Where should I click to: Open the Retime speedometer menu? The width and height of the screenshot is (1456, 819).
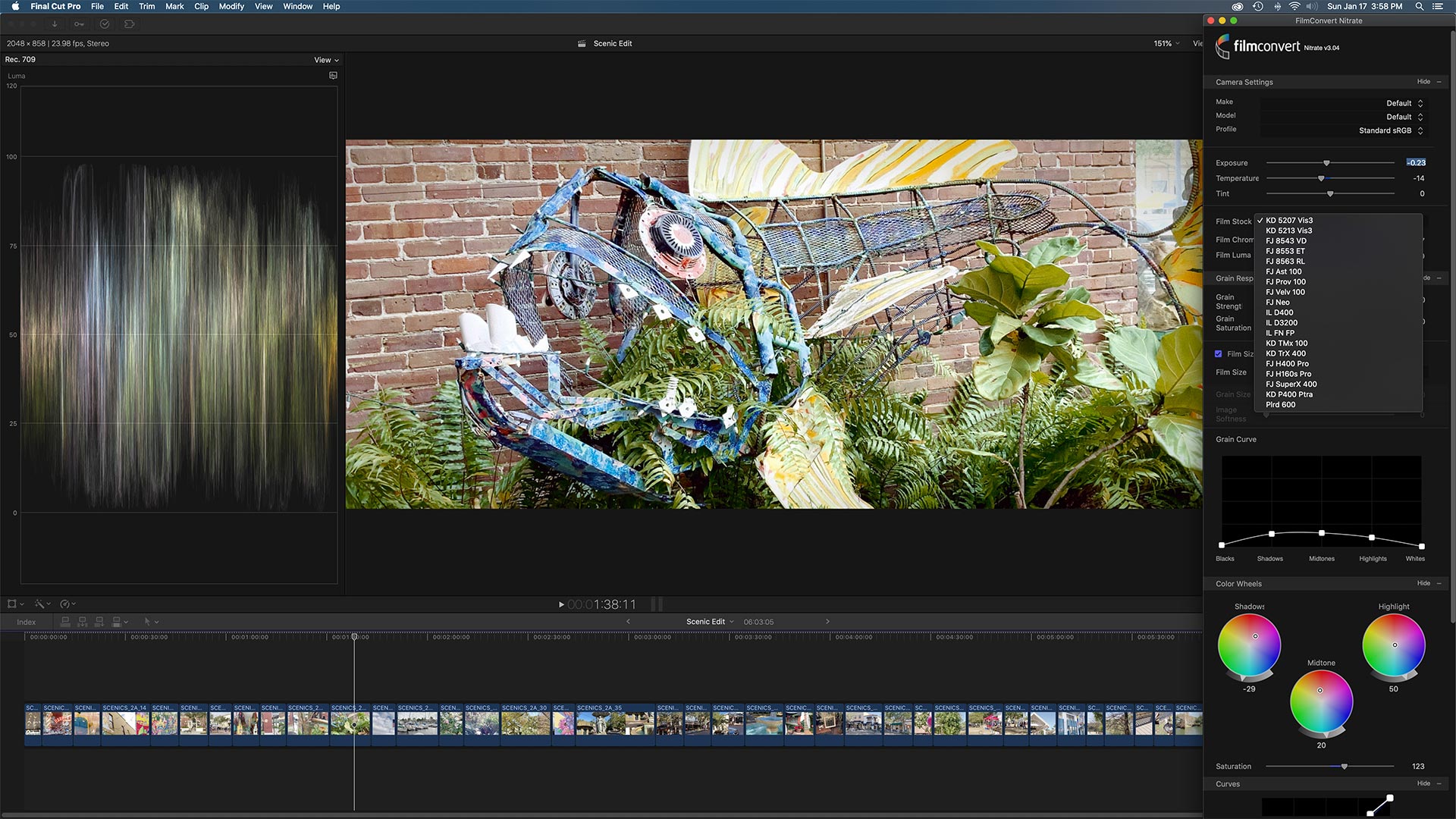67,604
